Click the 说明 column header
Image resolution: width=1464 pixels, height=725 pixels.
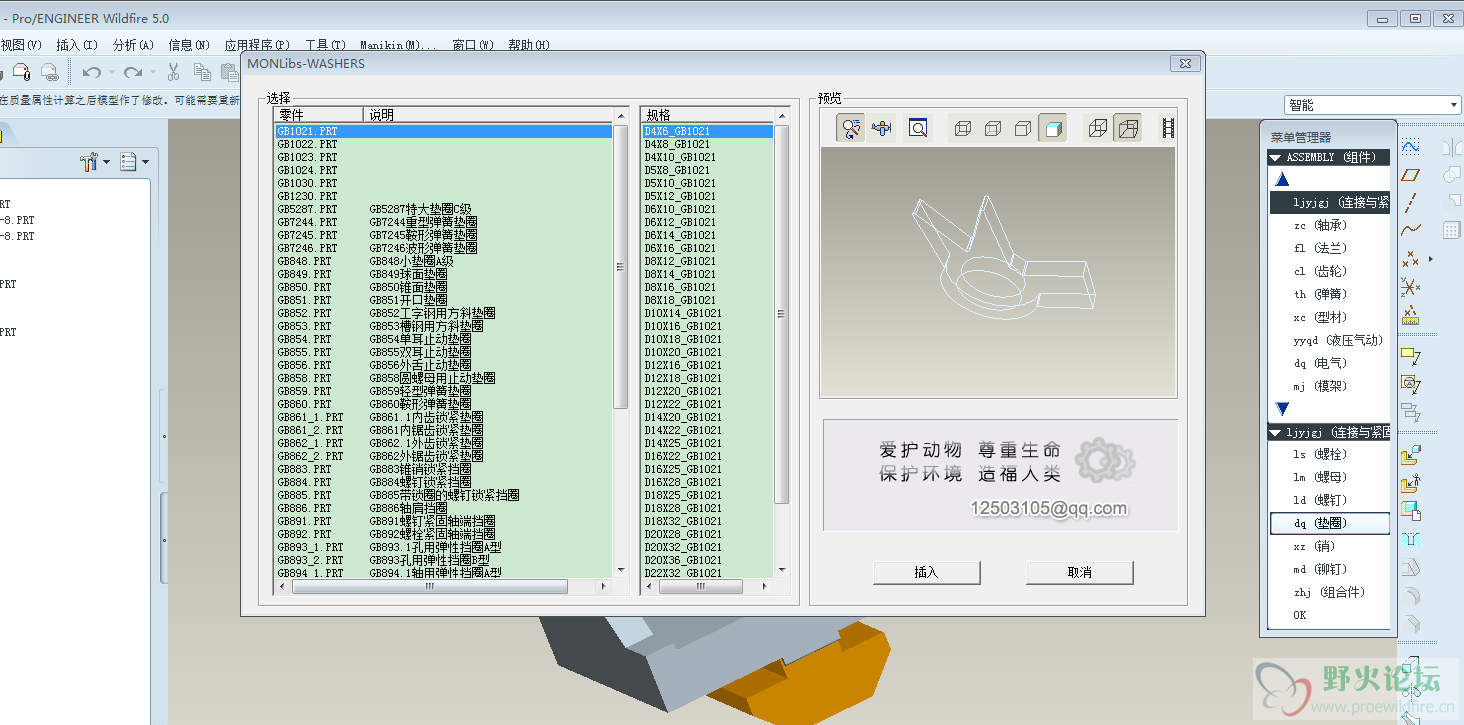488,115
